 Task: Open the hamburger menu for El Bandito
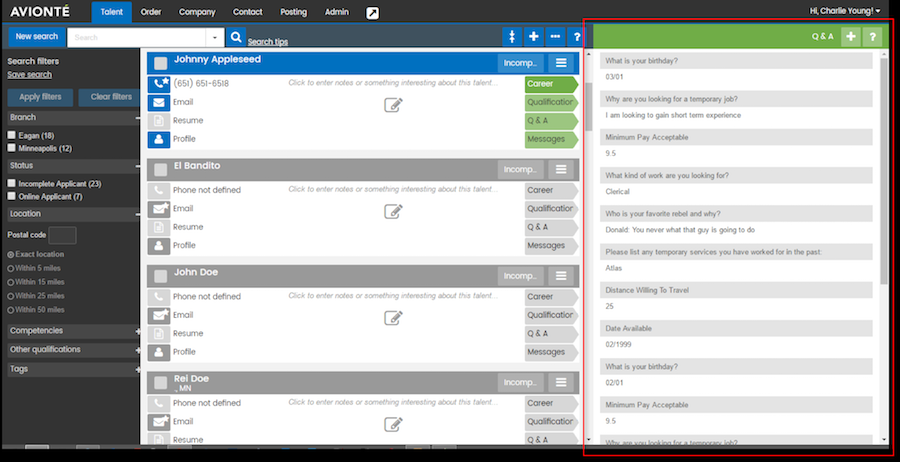[x=561, y=169]
